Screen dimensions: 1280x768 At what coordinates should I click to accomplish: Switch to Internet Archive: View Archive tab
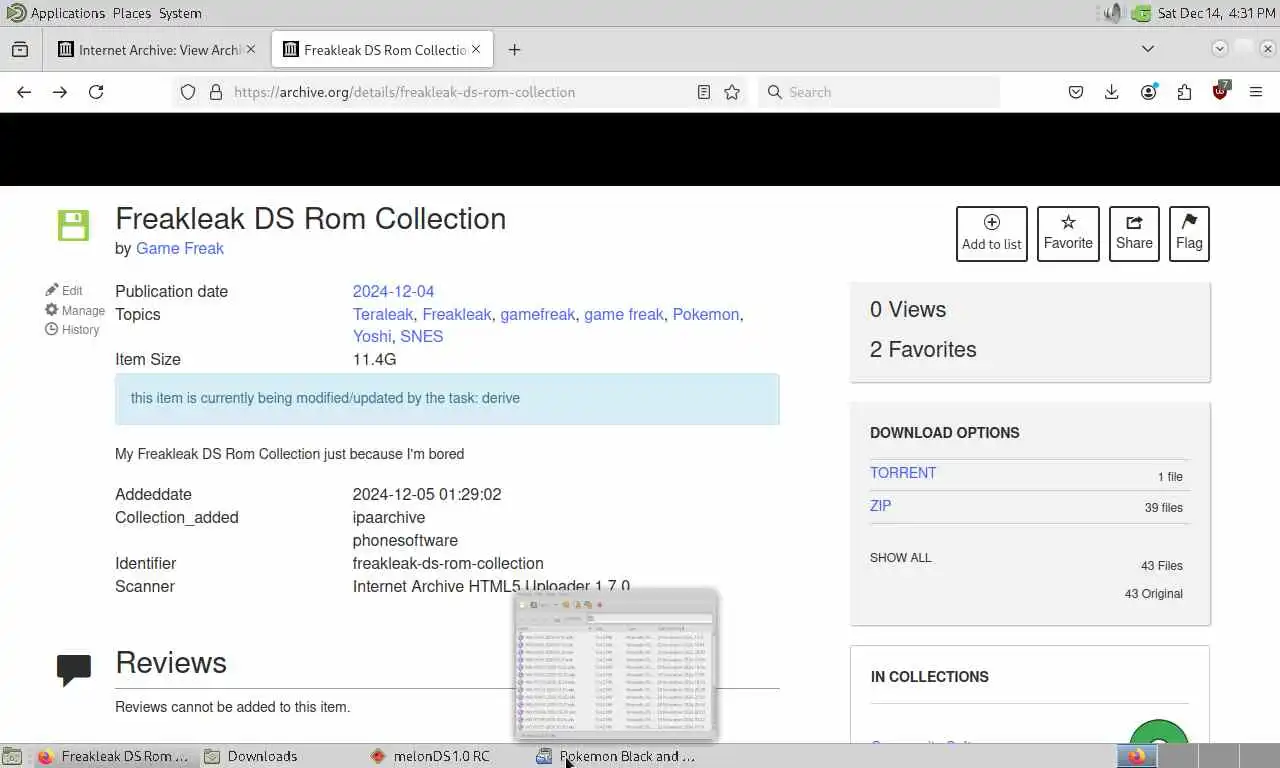[158, 49]
